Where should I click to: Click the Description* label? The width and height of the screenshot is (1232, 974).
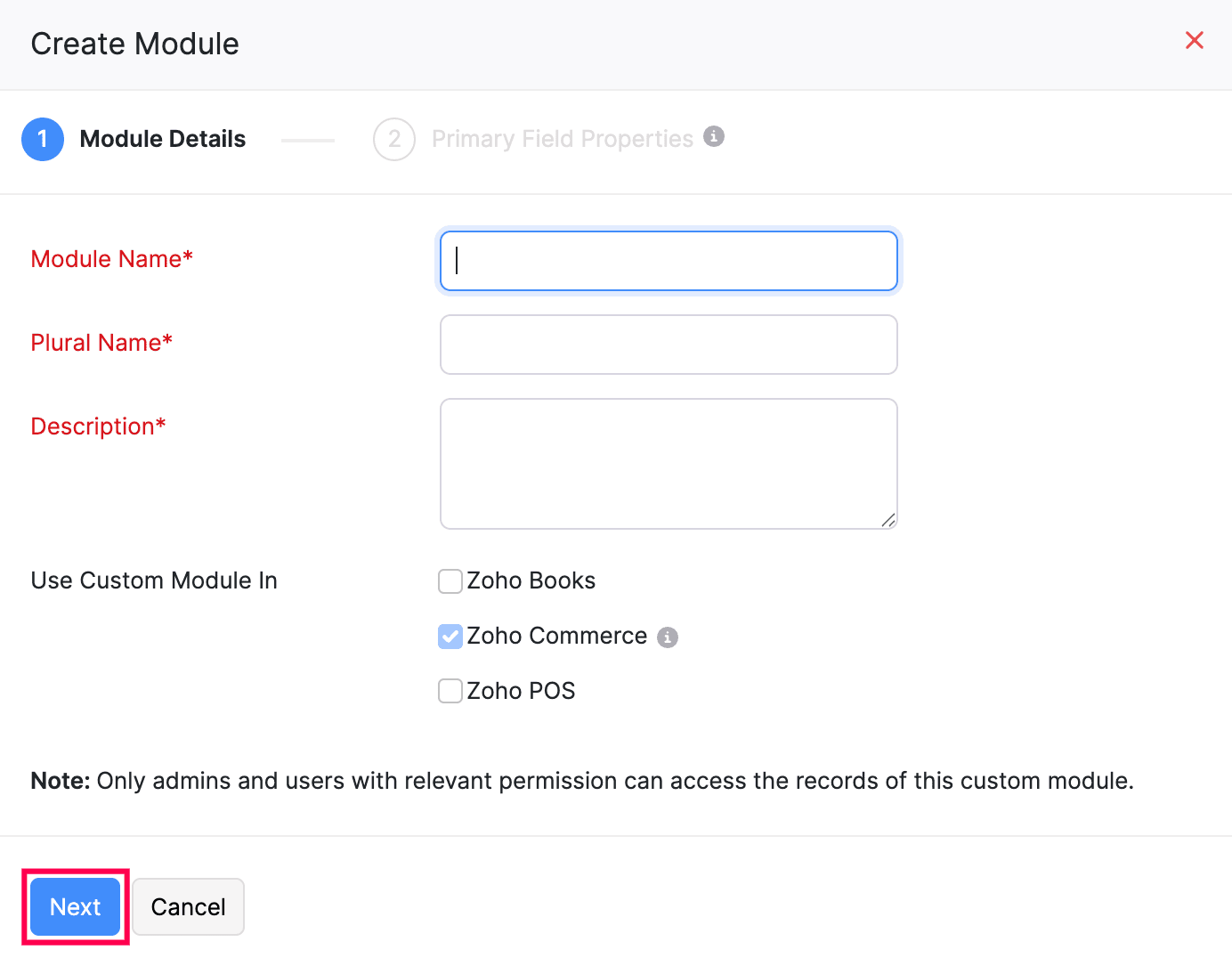pos(99,426)
